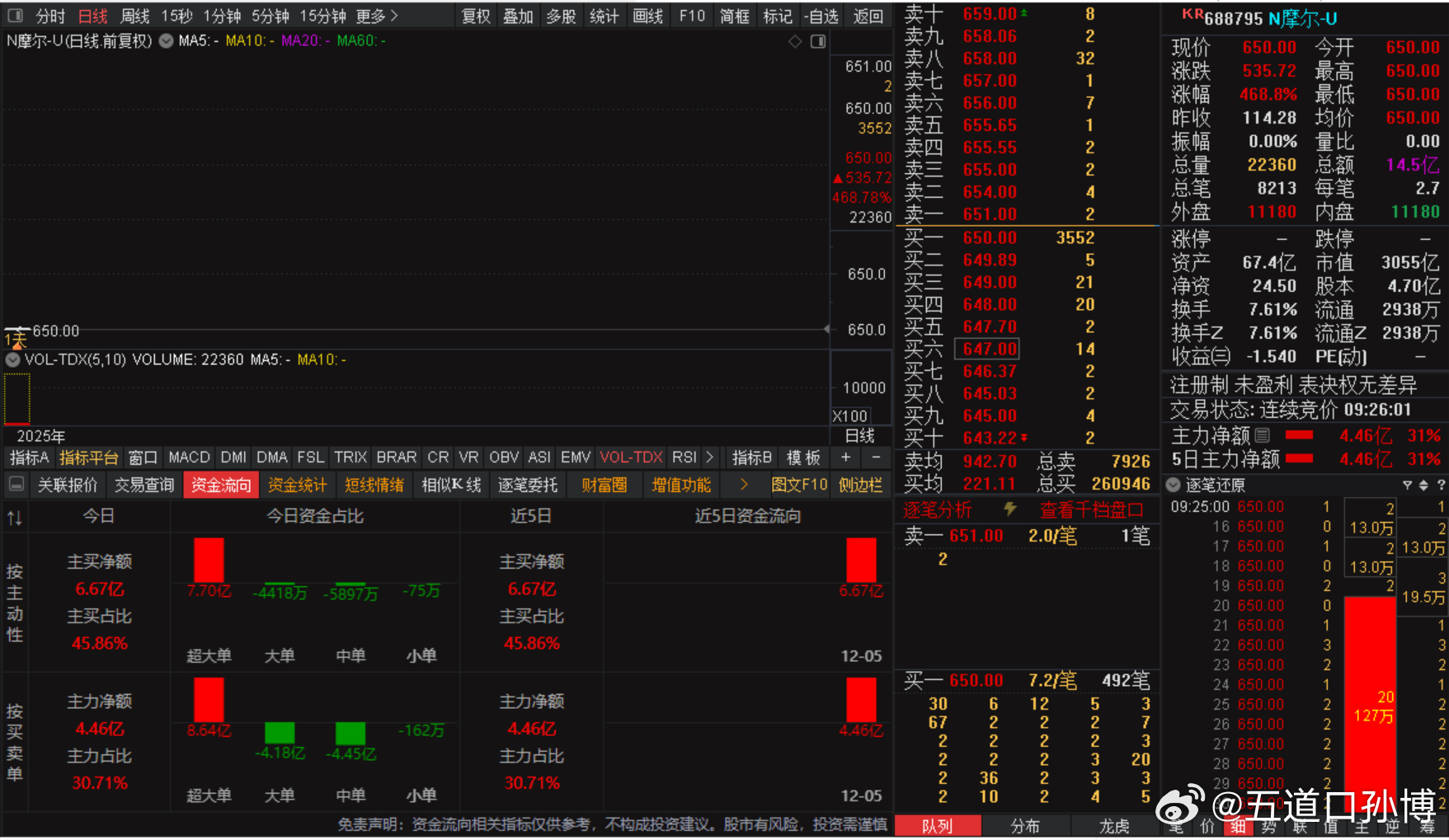Remove the stock with -自选
This screenshot has width=1449, height=840.
coord(821,16)
